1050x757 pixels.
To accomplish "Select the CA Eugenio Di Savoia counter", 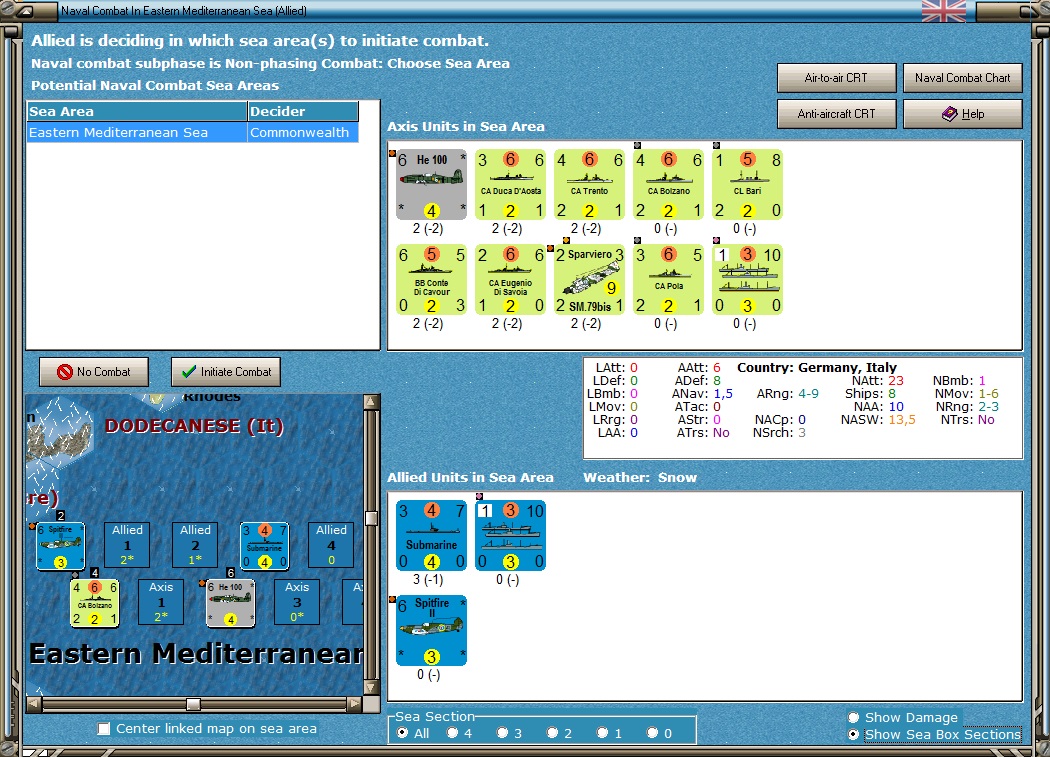I will click(510, 280).
